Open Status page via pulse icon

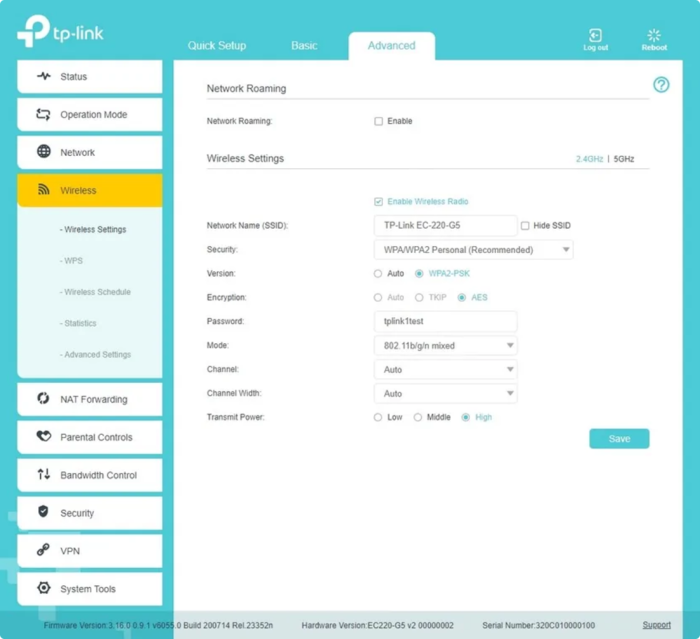coord(44,76)
